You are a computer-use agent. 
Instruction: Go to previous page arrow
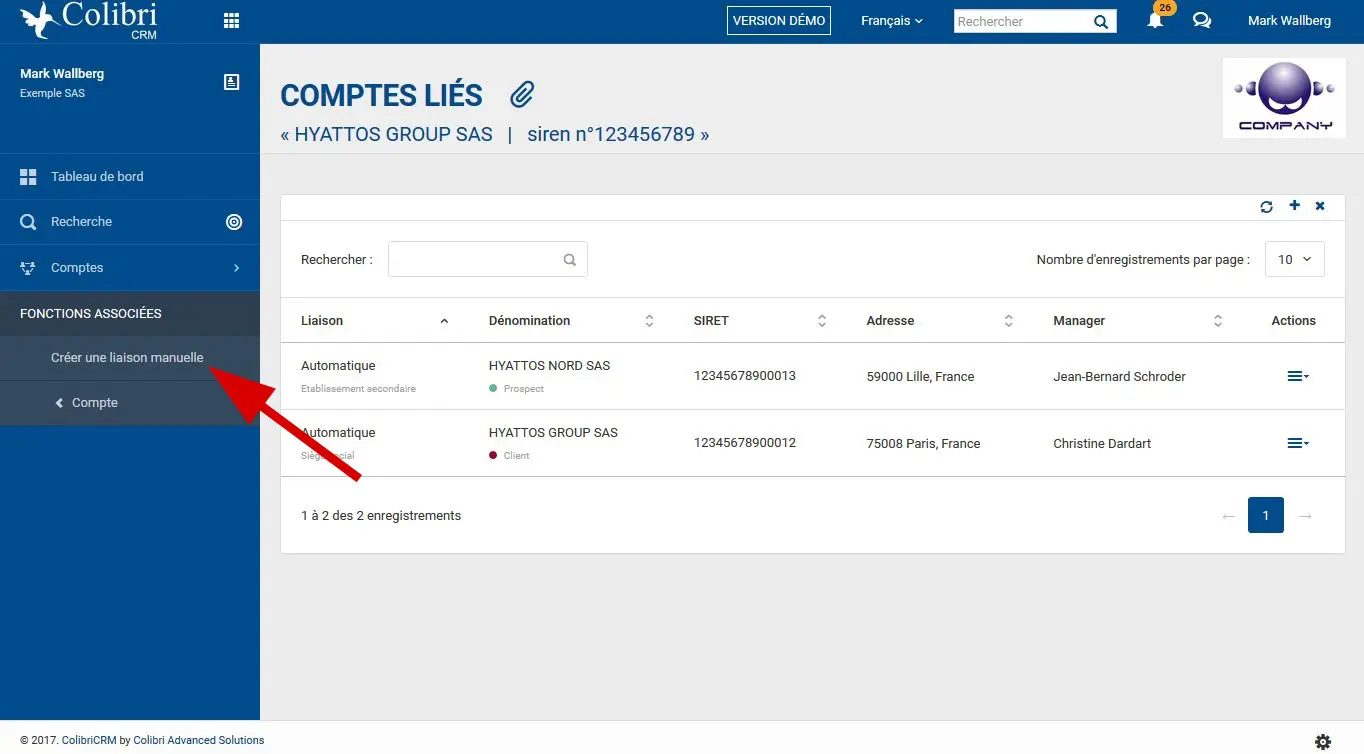[x=1229, y=516]
